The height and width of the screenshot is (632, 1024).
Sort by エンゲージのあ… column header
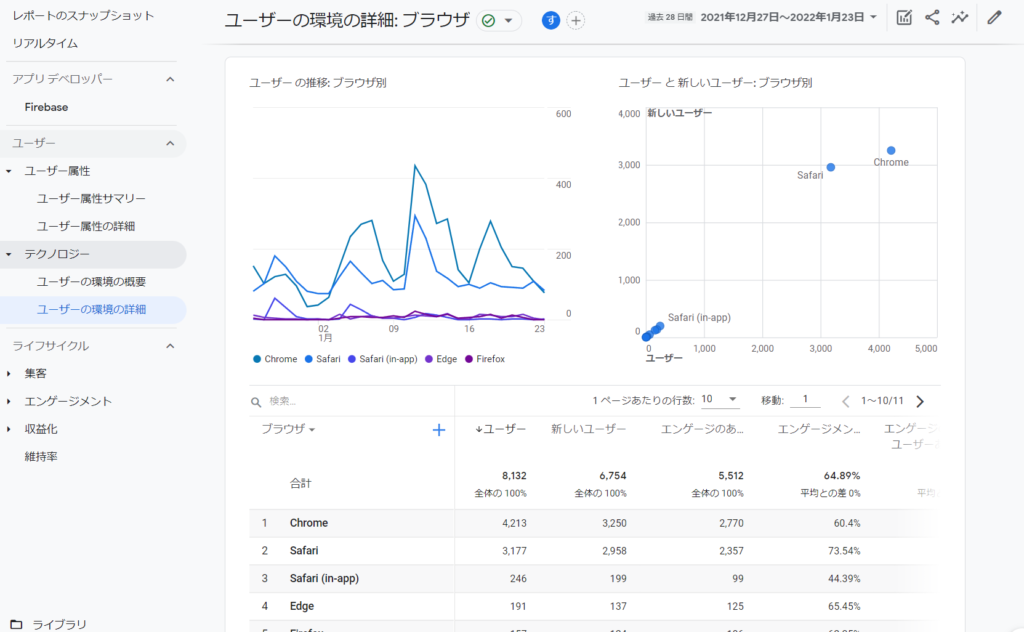point(702,429)
